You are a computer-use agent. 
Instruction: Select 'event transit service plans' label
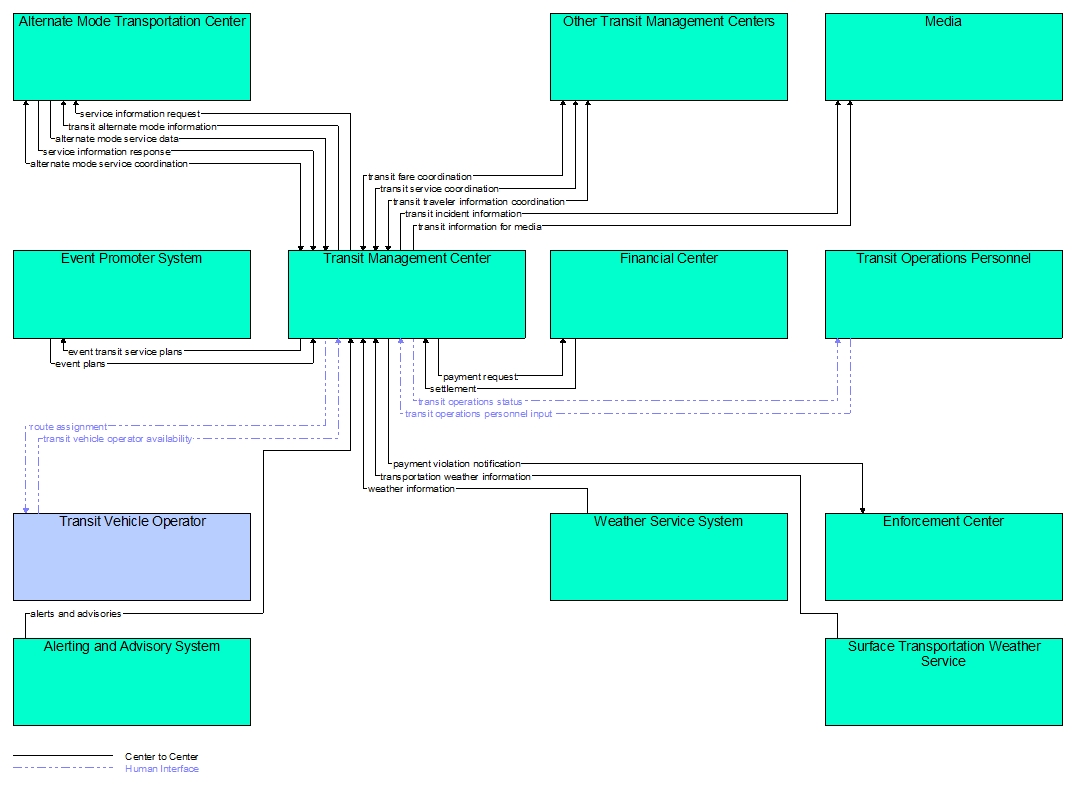125,352
